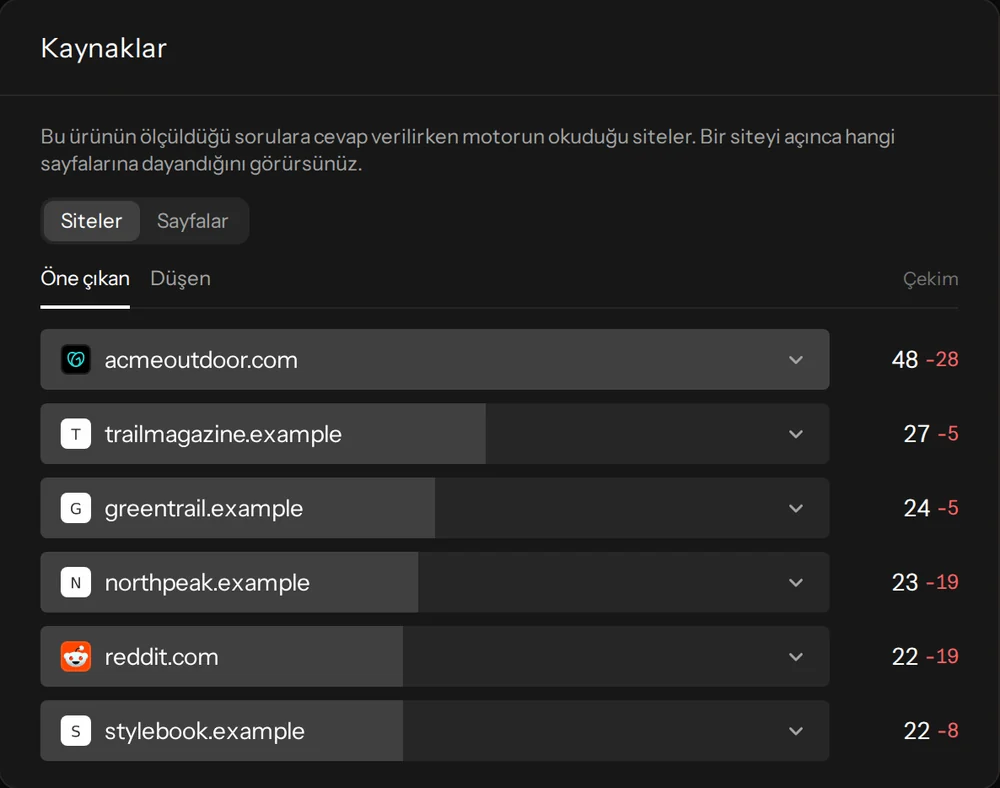
Task: Click the -8 change for stylebook.example
Action: [948, 731]
